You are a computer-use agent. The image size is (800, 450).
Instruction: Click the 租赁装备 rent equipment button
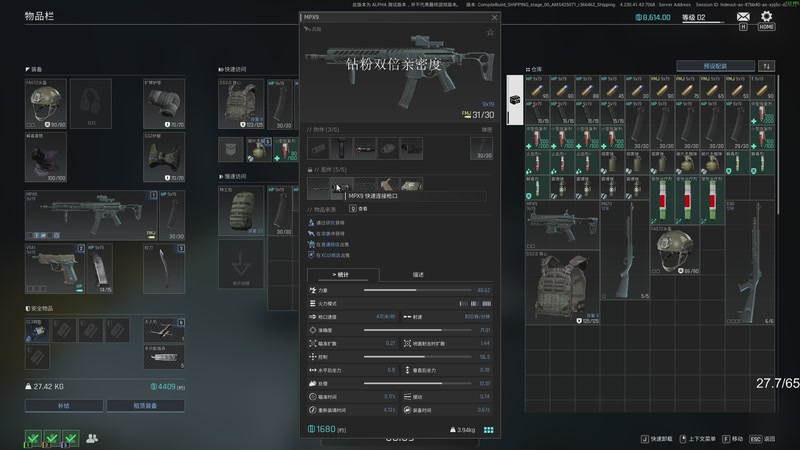(x=145, y=406)
